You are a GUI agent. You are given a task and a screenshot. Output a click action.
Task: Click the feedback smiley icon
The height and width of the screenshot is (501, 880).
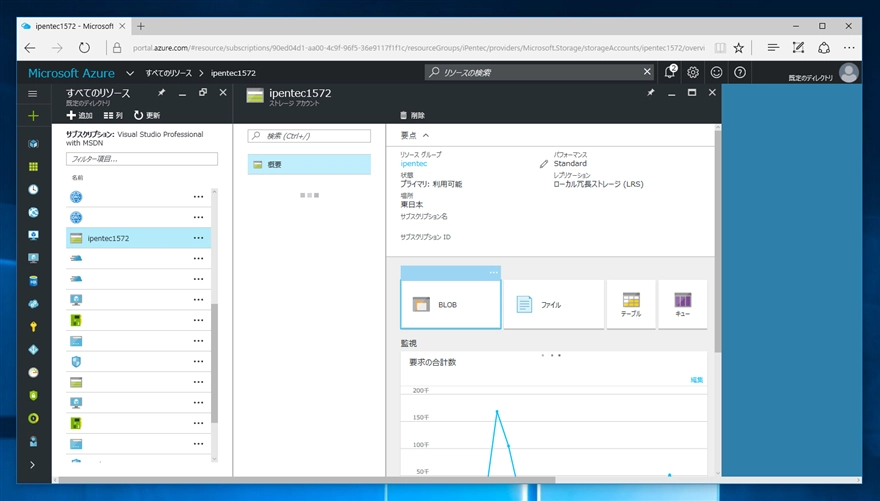click(716, 72)
